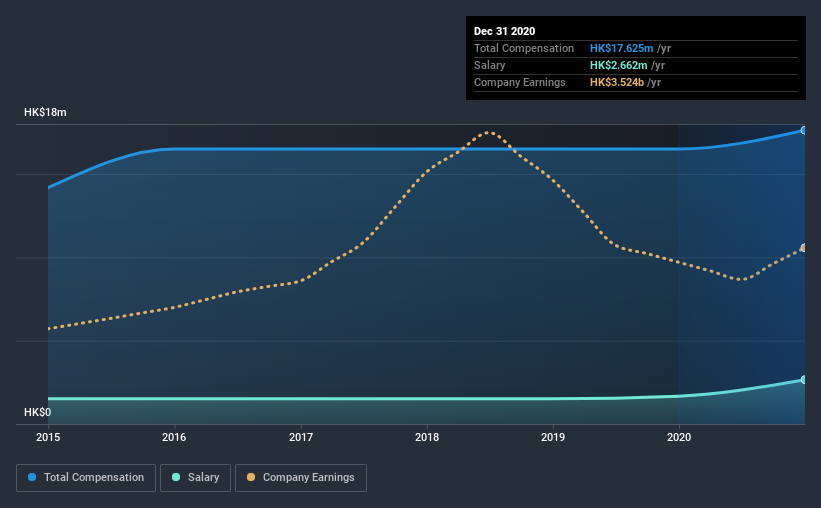The height and width of the screenshot is (508, 821).
Task: Click the blue dot in Total Compensation legend
Action: point(32,477)
